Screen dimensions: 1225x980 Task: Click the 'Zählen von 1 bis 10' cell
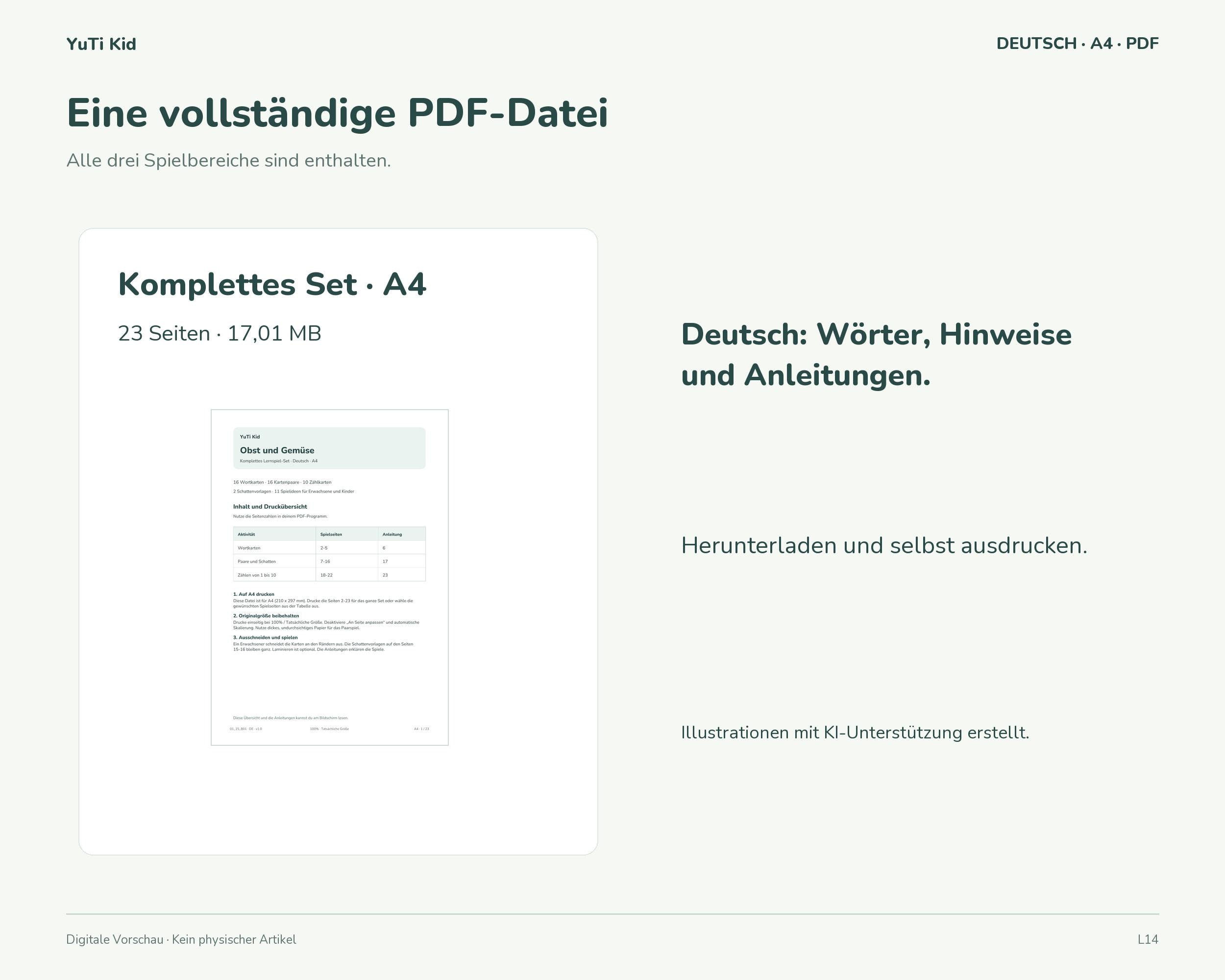[x=257, y=575]
